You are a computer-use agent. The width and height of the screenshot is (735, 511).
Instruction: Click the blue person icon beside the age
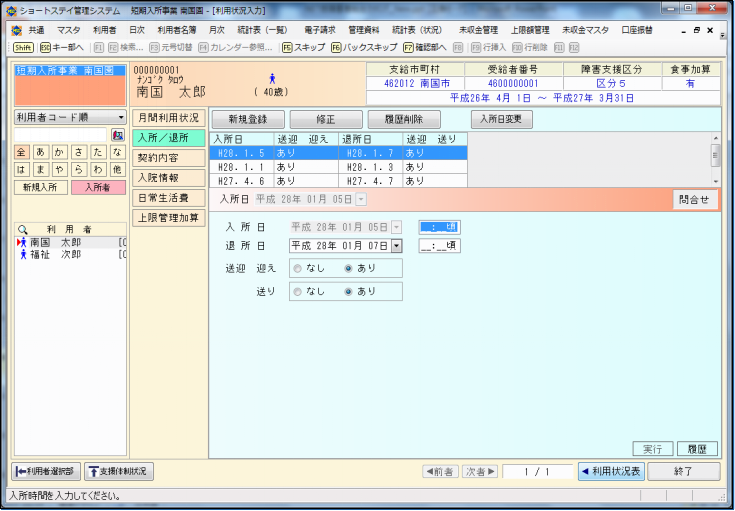[x=271, y=77]
